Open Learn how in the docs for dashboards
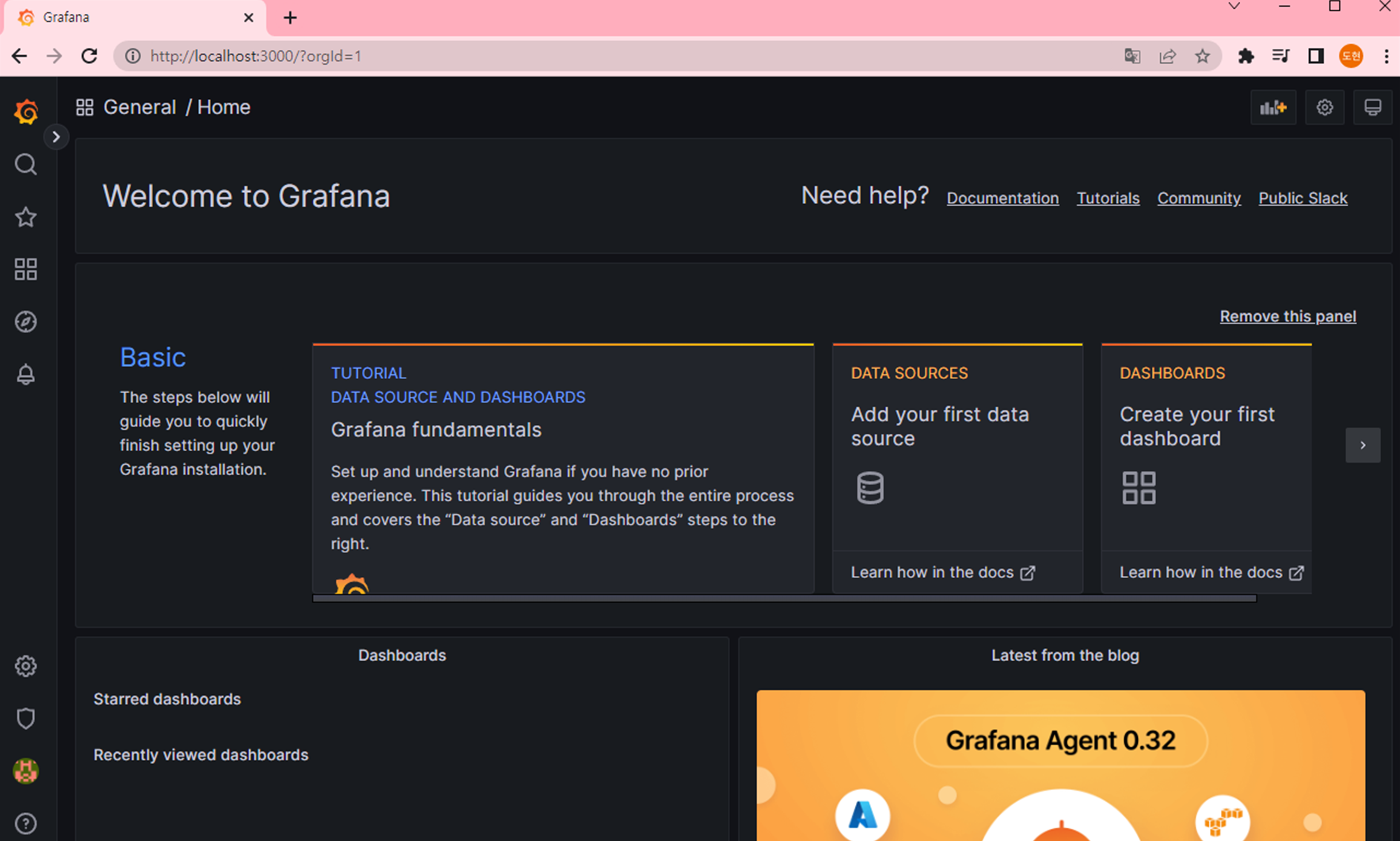This screenshot has height=841, width=1400. (x=1212, y=572)
